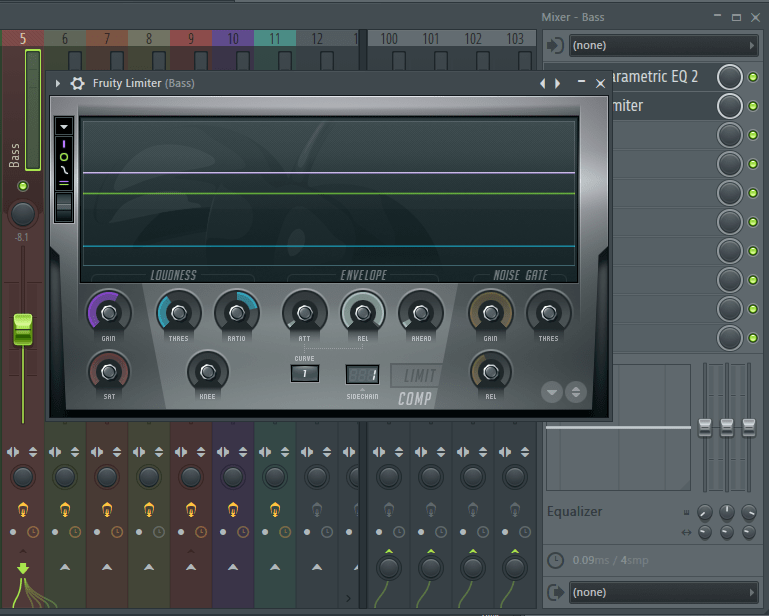Click track 100 send level knob
769x616 pixels.
pos(389,568)
